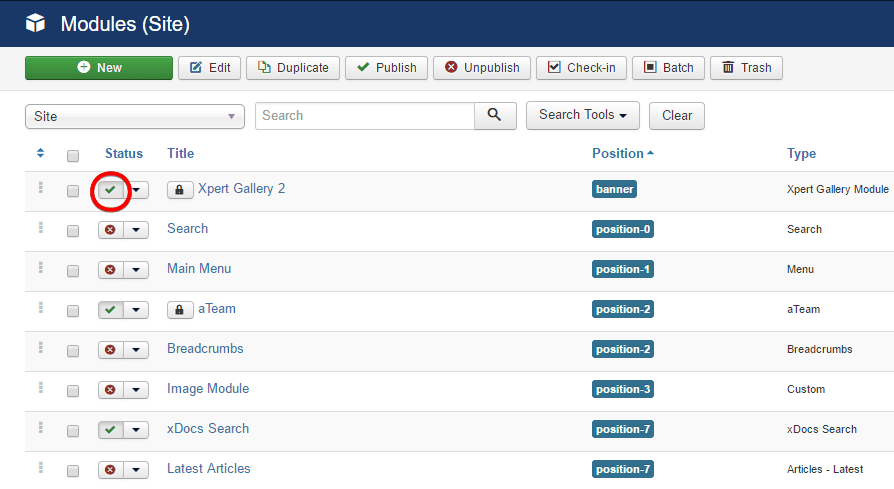Expand the Search Tools dropdown
Viewport: 894px width, 489px height.
[583, 115]
